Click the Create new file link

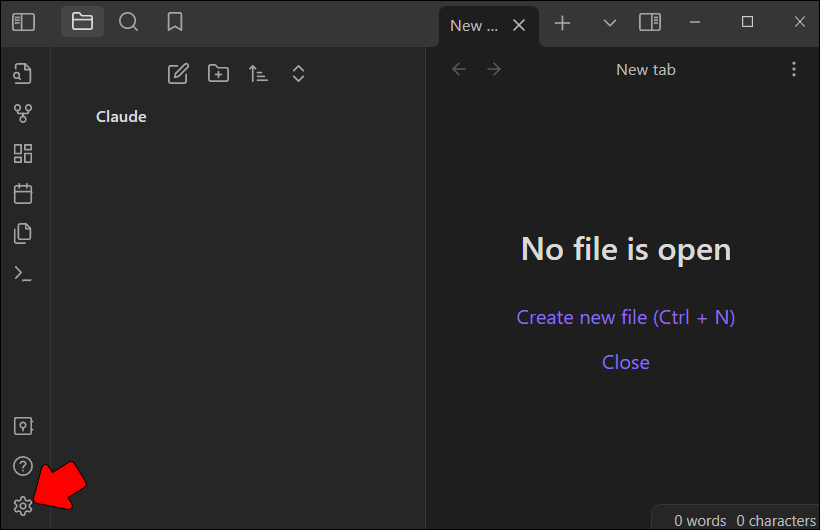(626, 318)
